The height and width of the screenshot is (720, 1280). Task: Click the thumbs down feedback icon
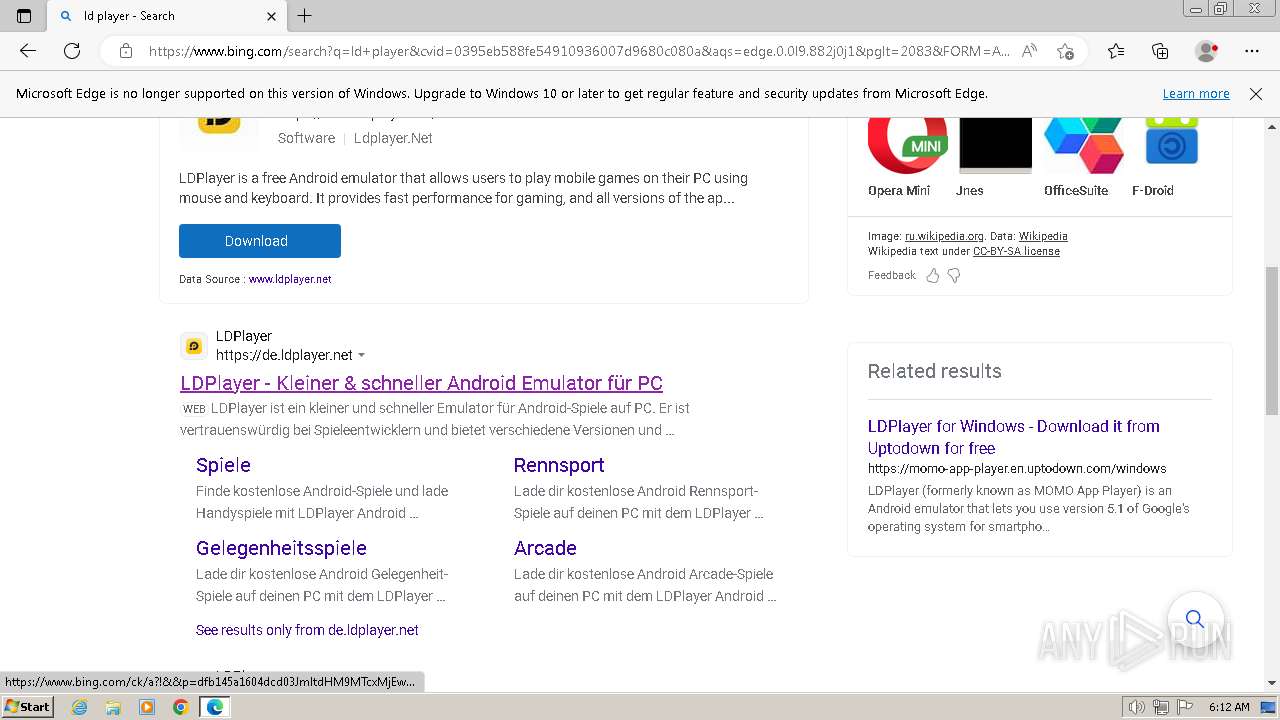(954, 275)
